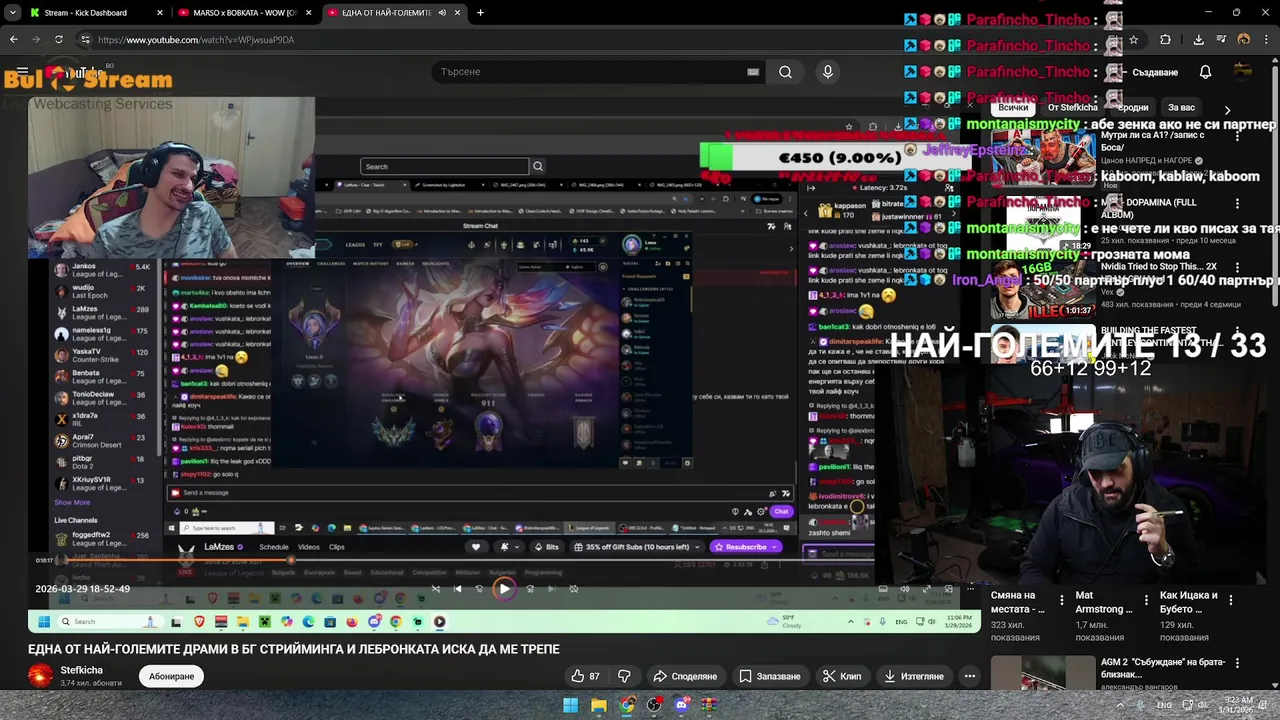Open the AGM 2 Събуждане video thumbnail
Screen dimensions: 1280x720
point(1043,674)
